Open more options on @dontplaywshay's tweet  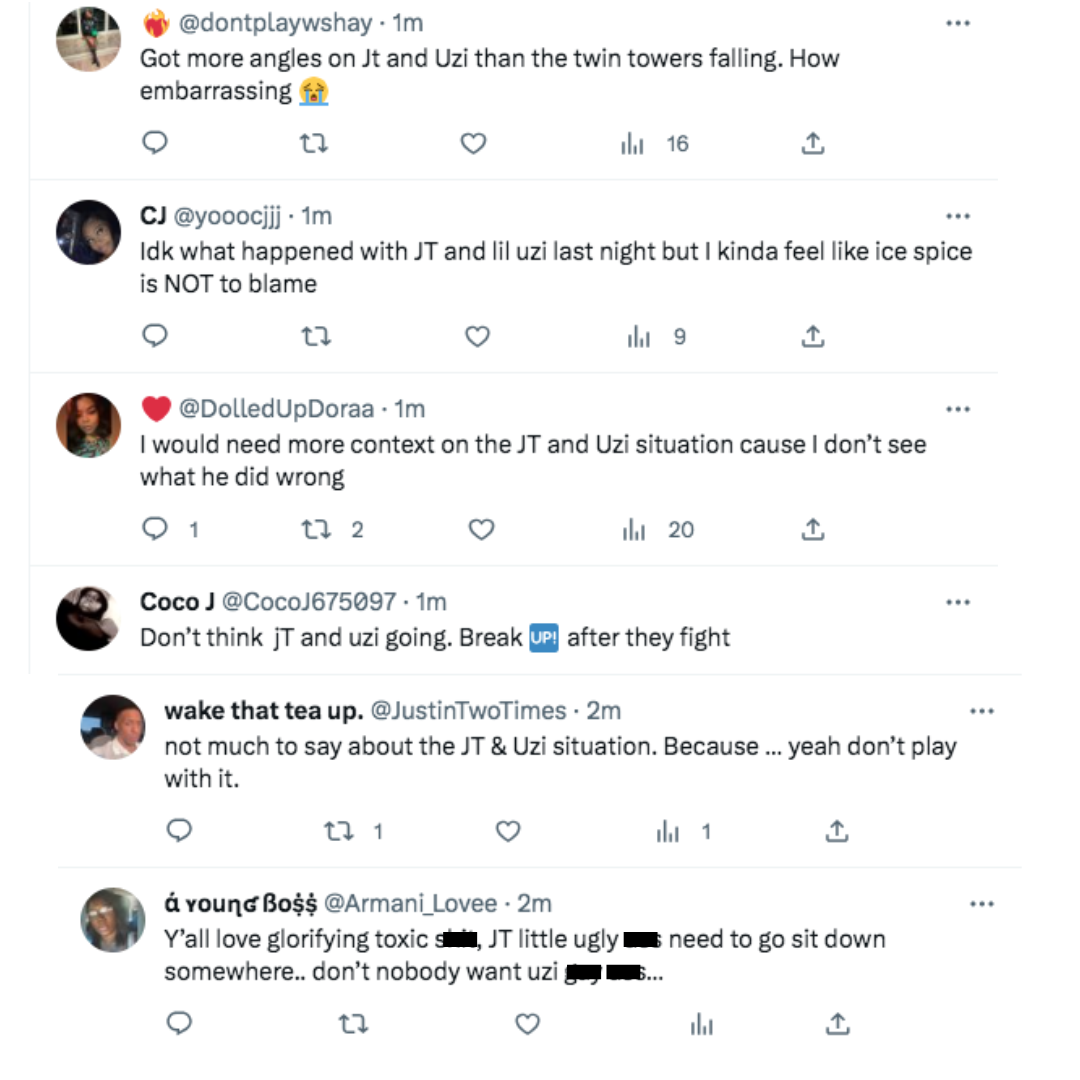[957, 23]
